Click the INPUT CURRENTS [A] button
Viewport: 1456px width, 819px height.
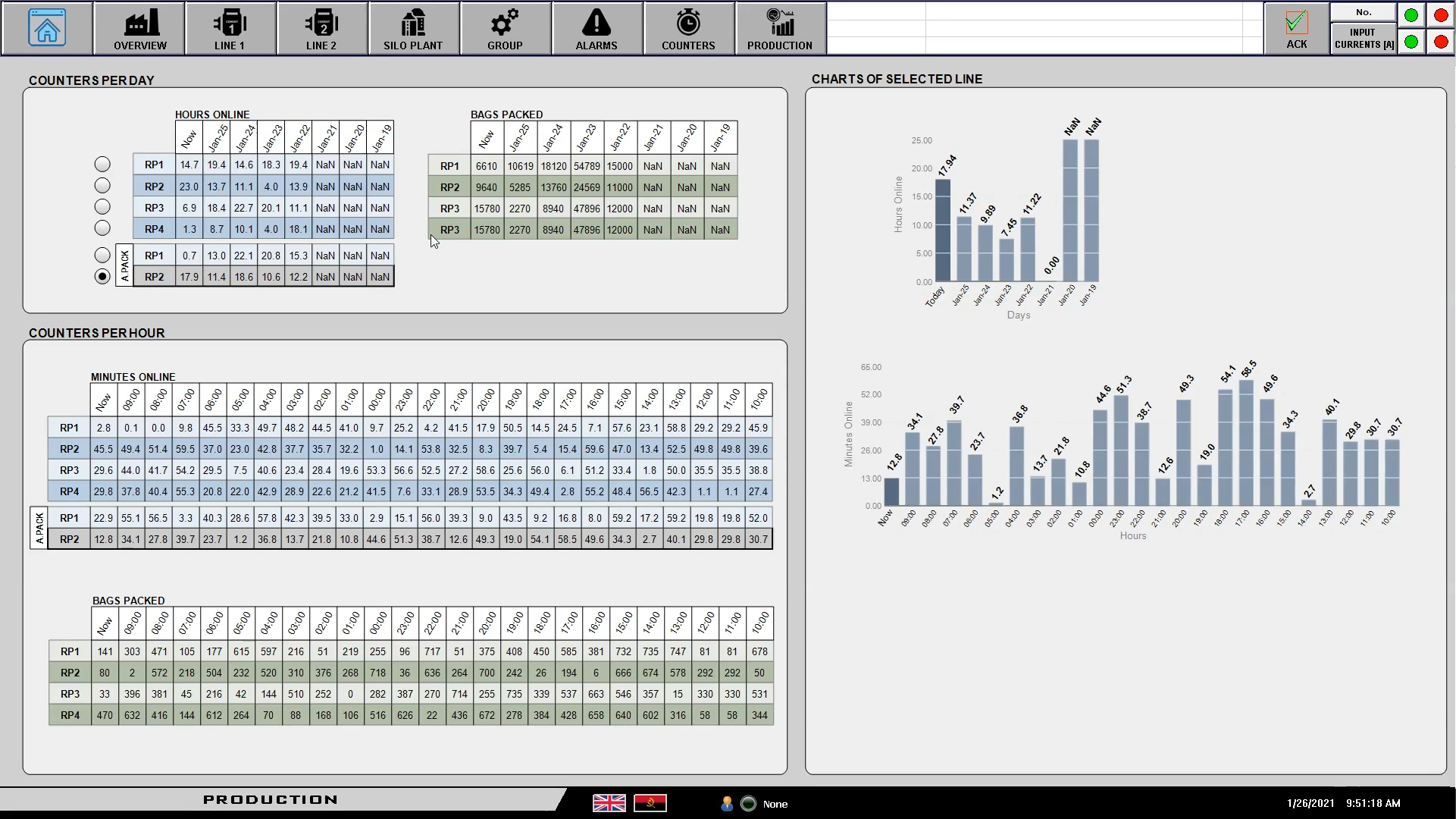tap(1364, 39)
